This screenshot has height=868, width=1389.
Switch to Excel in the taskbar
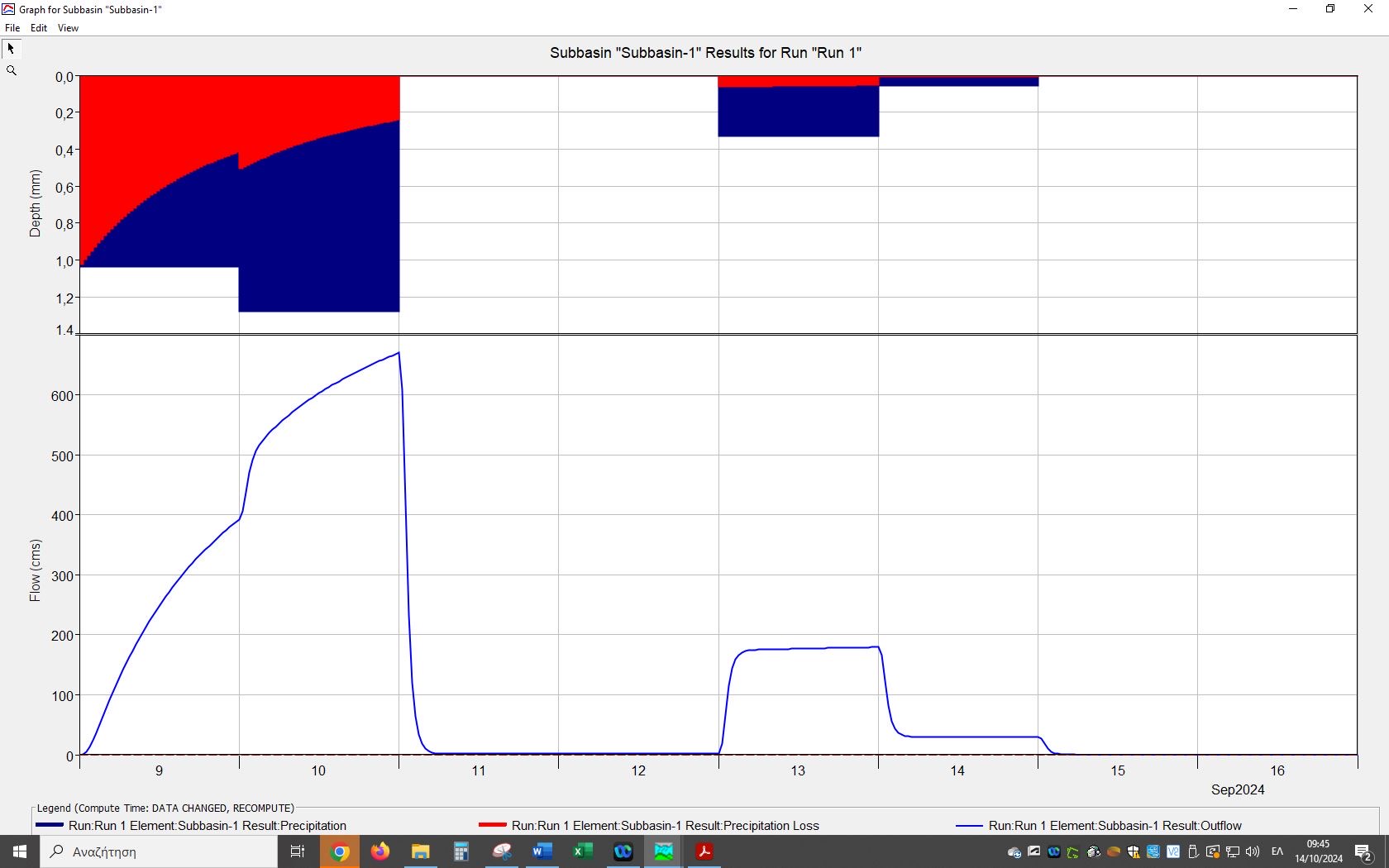click(x=583, y=851)
